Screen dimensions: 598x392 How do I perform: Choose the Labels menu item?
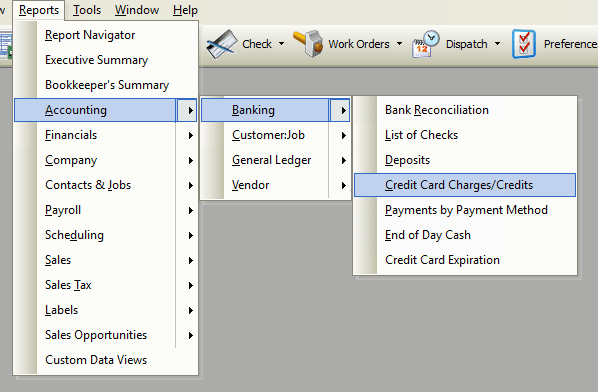tap(105, 310)
